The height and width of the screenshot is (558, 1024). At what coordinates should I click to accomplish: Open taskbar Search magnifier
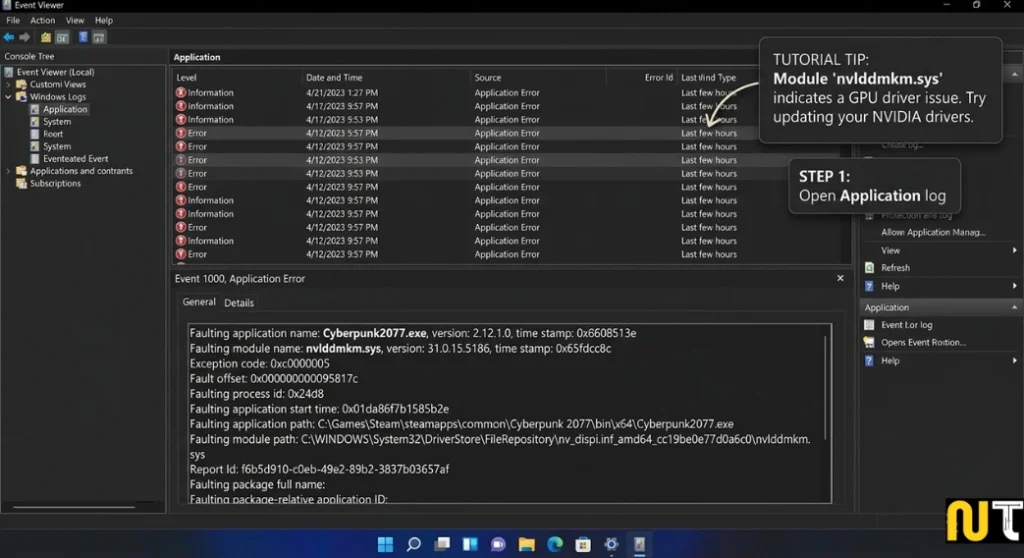413,544
